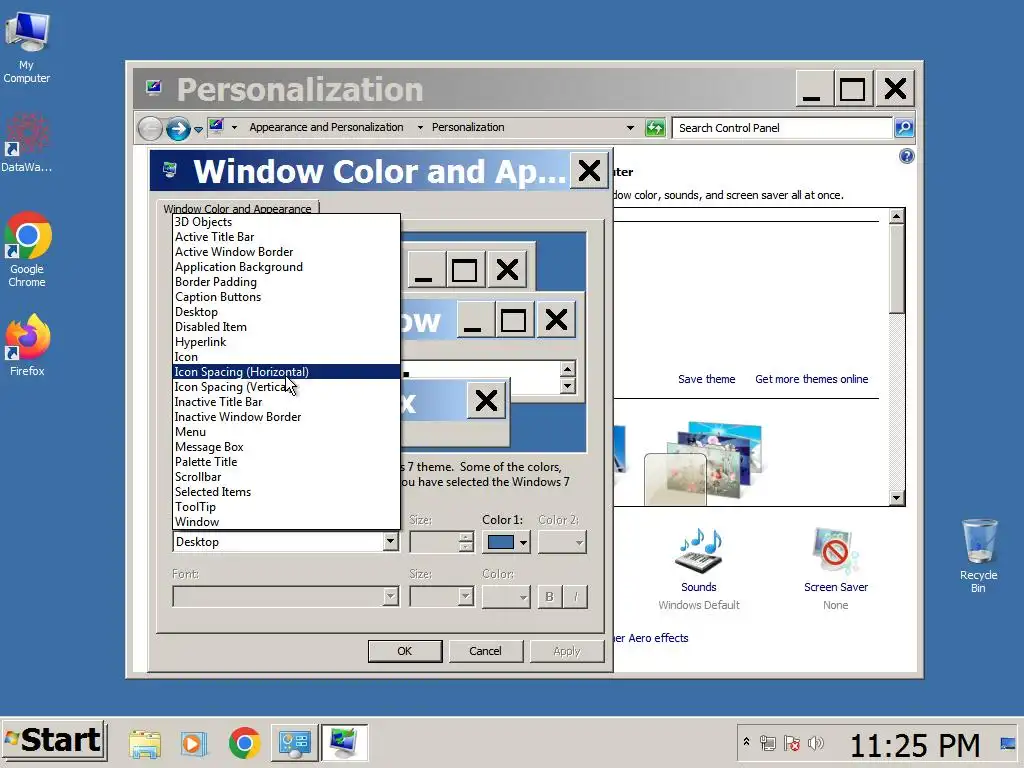Refresh the Control Panel address bar
The image size is (1024, 768).
(654, 128)
